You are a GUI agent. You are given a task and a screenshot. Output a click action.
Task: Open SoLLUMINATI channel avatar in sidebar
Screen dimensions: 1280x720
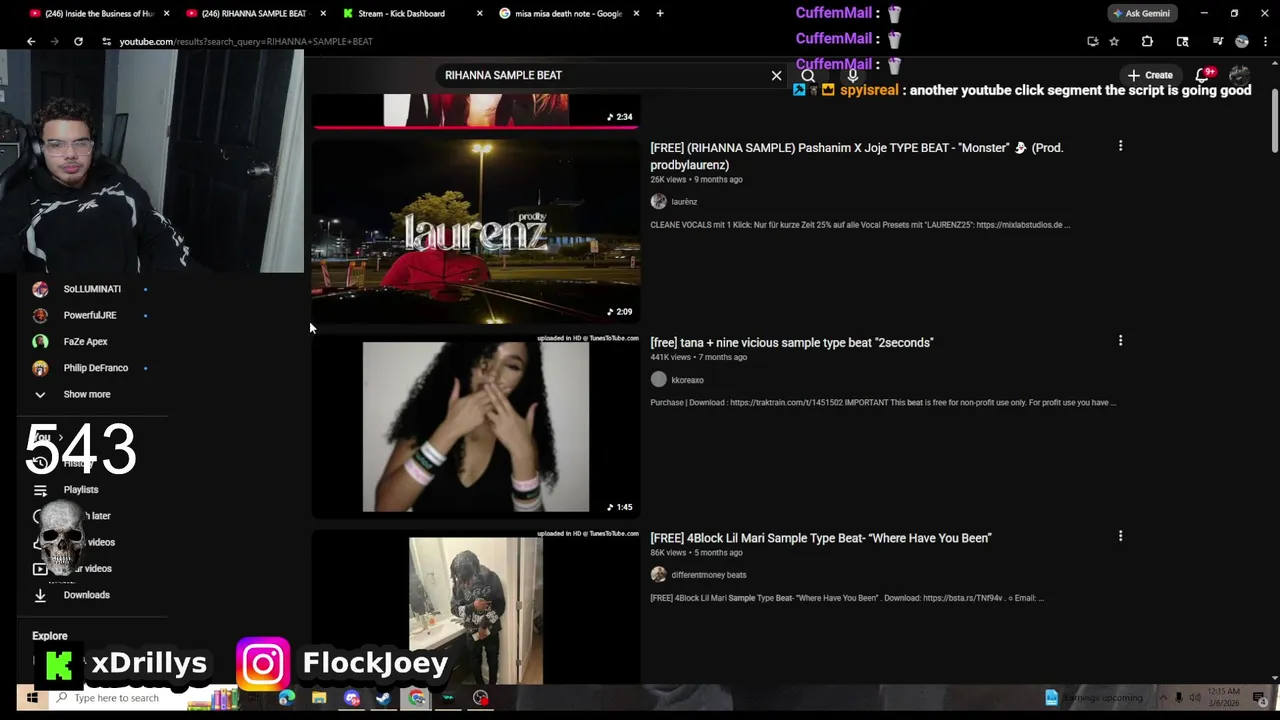(40, 289)
